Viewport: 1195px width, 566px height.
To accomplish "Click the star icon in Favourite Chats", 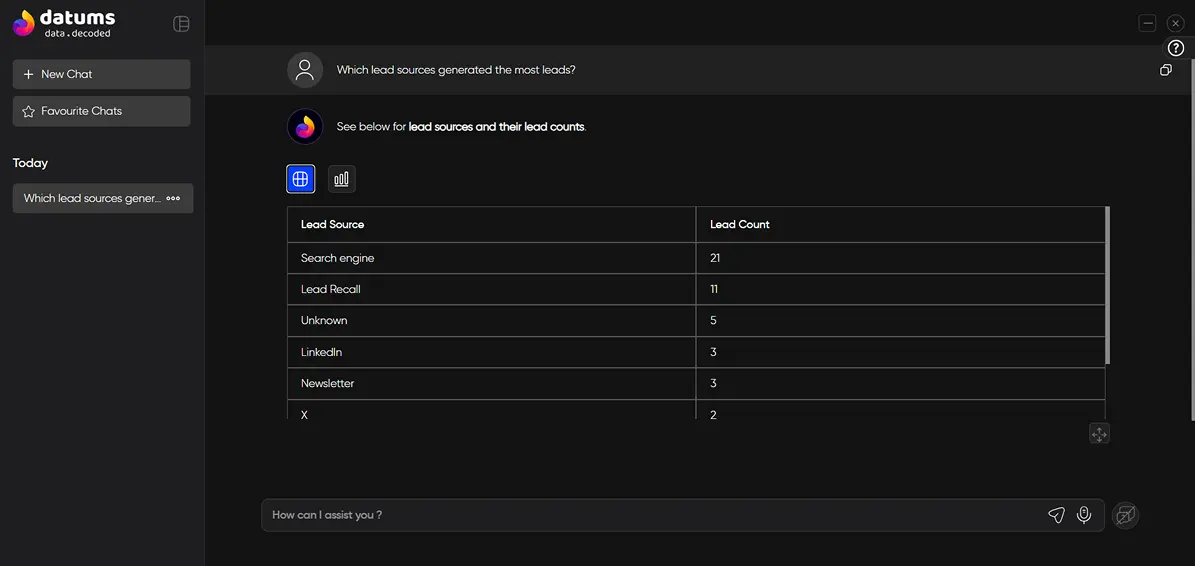I will [29, 111].
